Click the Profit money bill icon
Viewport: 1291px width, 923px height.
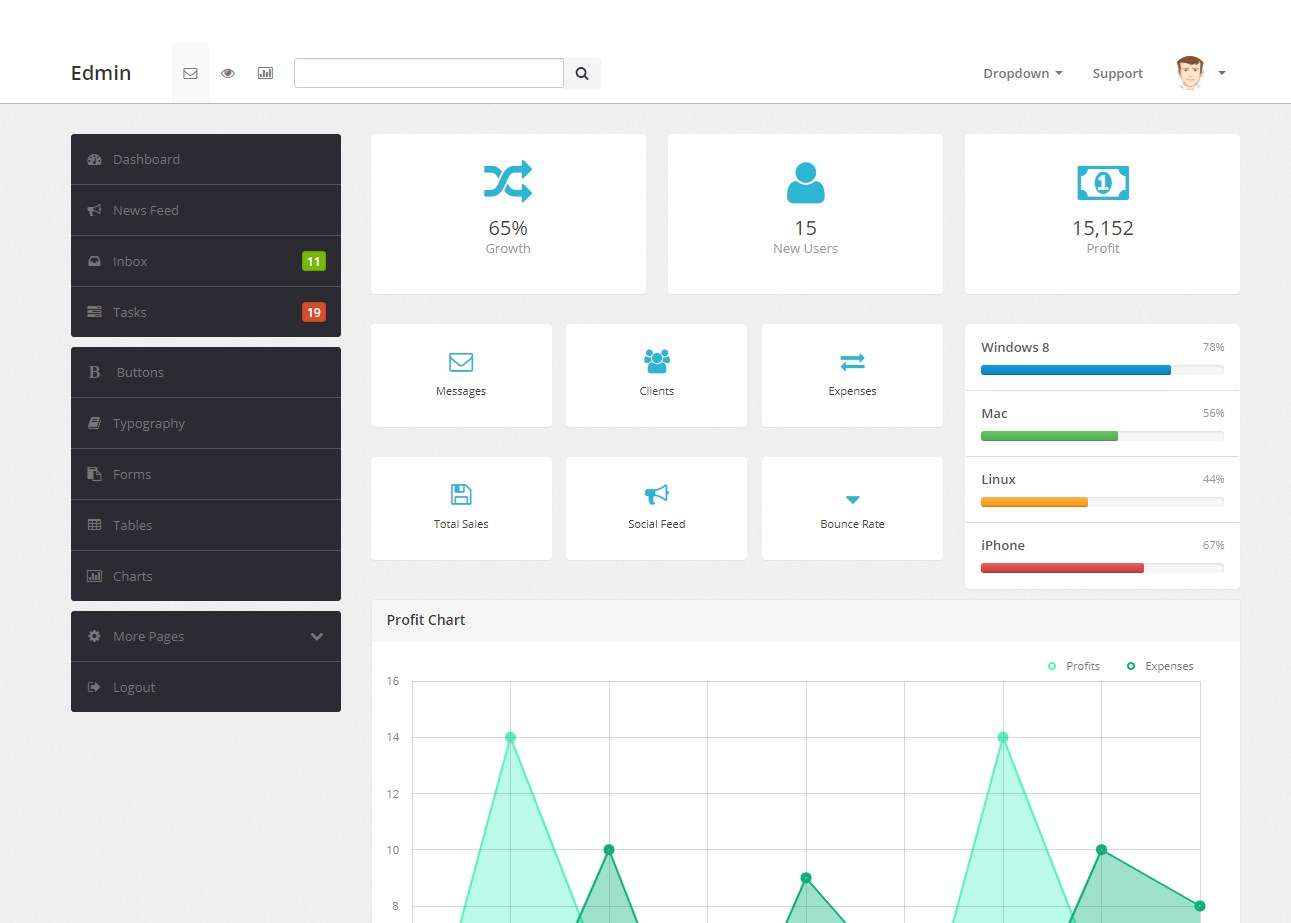point(1102,183)
